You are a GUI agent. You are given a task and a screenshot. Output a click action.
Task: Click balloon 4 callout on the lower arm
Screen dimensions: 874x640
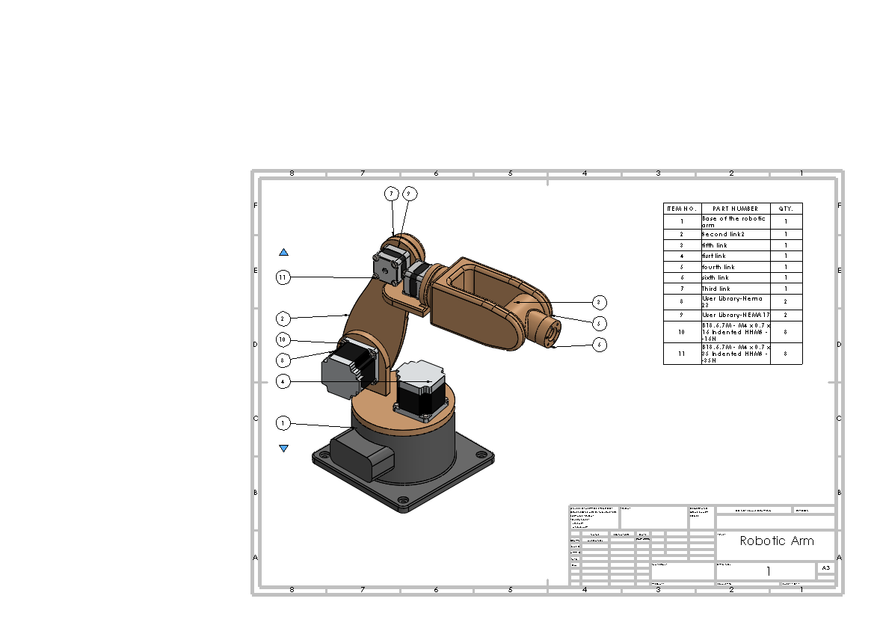tap(283, 379)
